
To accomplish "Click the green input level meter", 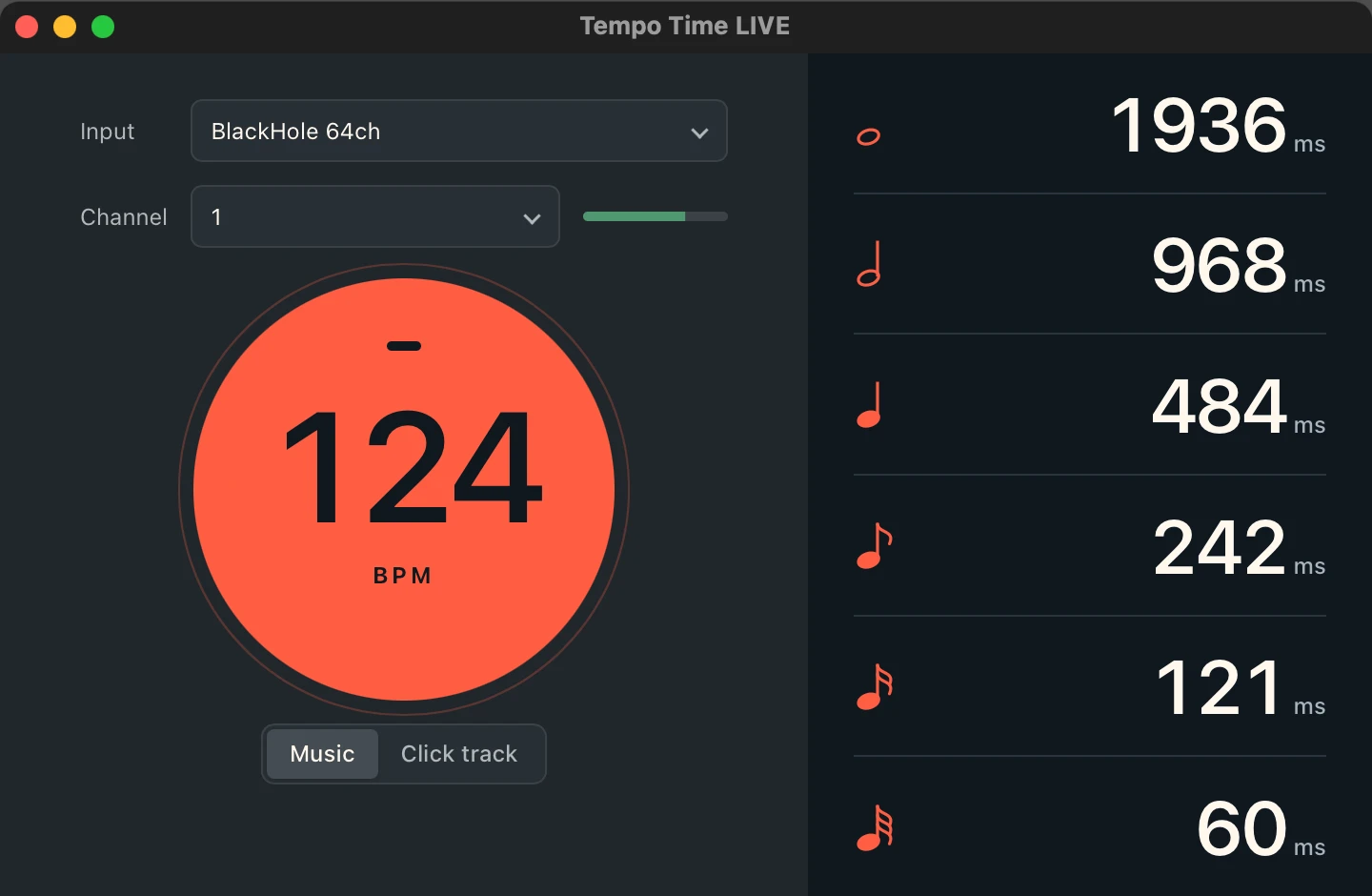I will pyautogui.click(x=656, y=216).
